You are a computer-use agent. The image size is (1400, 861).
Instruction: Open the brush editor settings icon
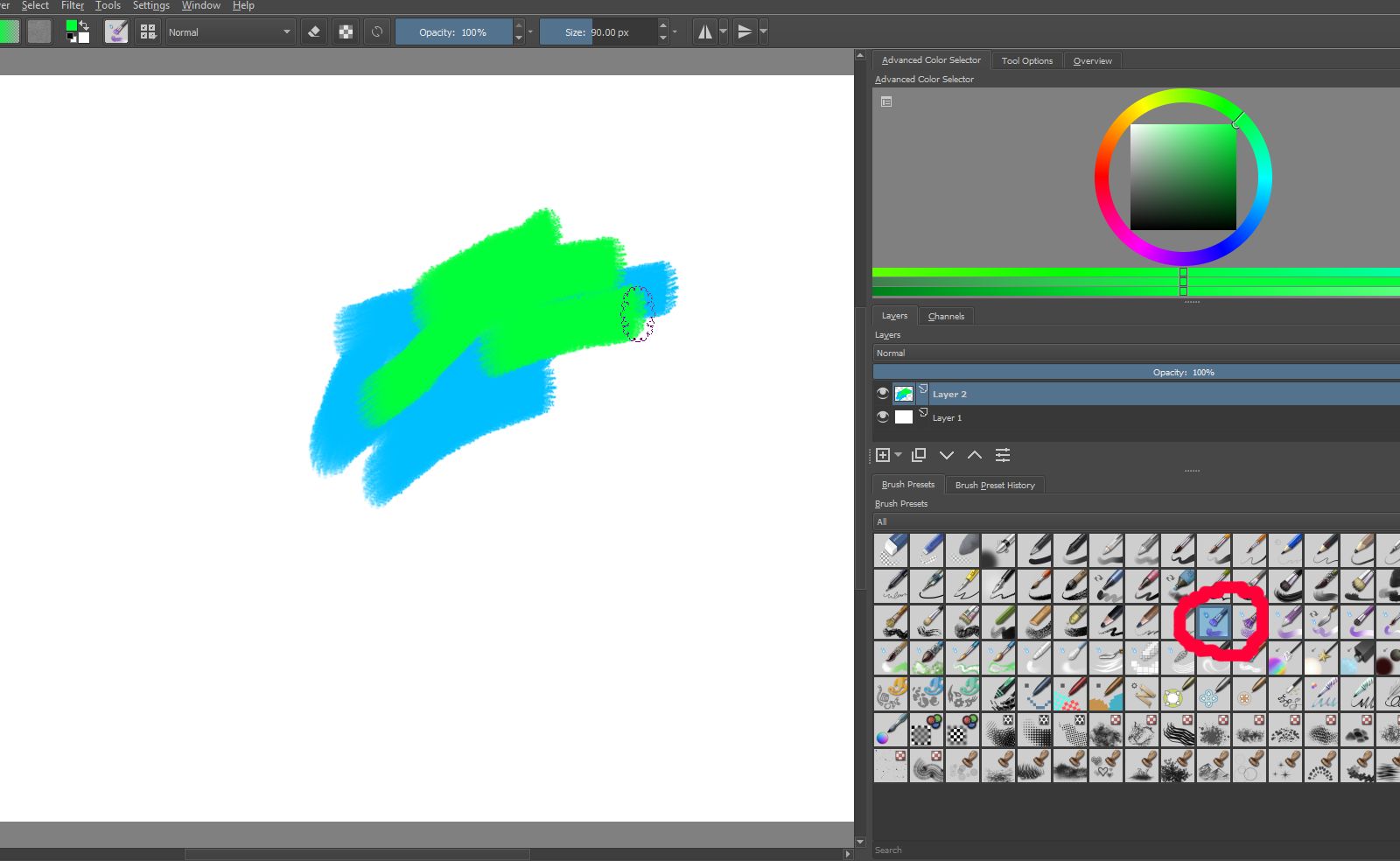116,32
